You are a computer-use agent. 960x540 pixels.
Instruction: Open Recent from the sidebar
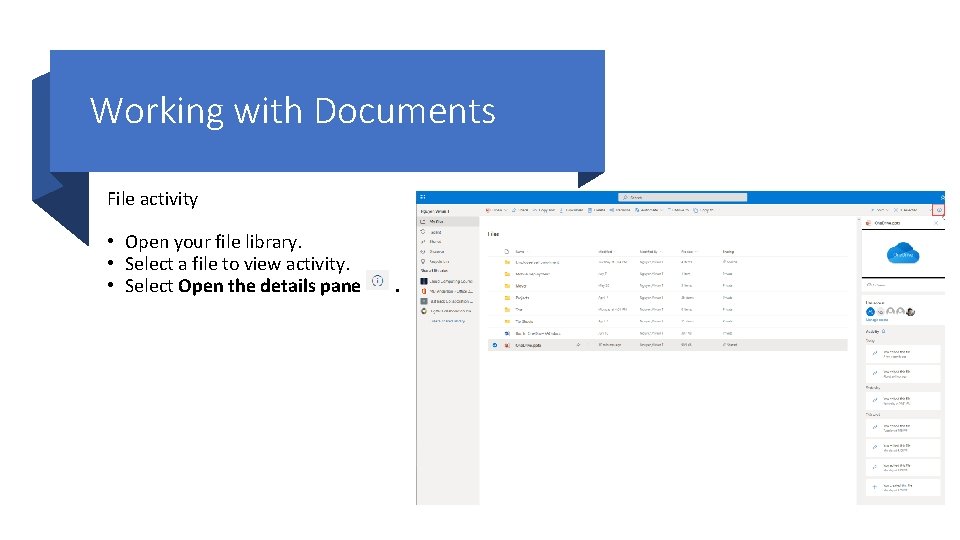click(x=436, y=232)
